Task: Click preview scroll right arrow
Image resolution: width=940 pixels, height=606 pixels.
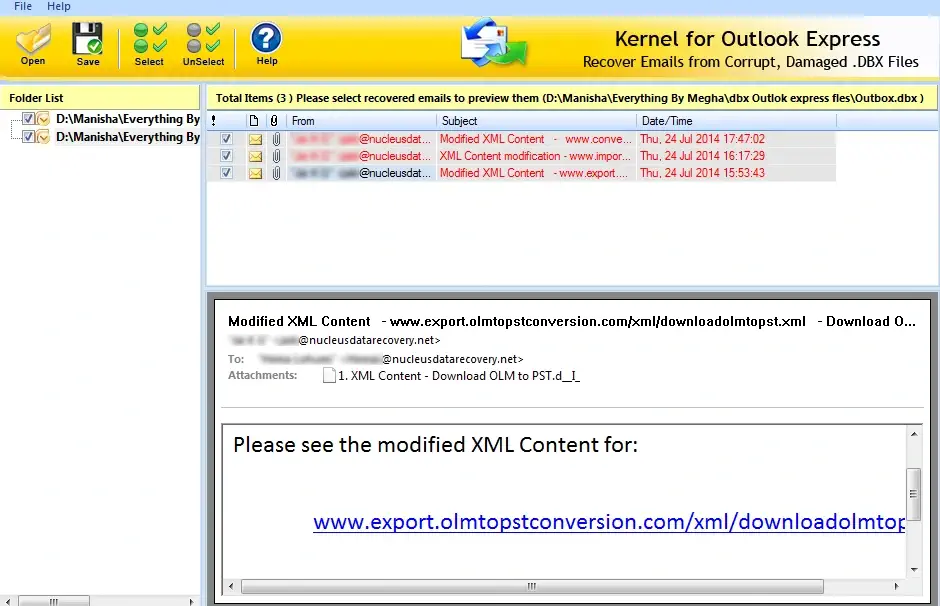Action: point(896,586)
